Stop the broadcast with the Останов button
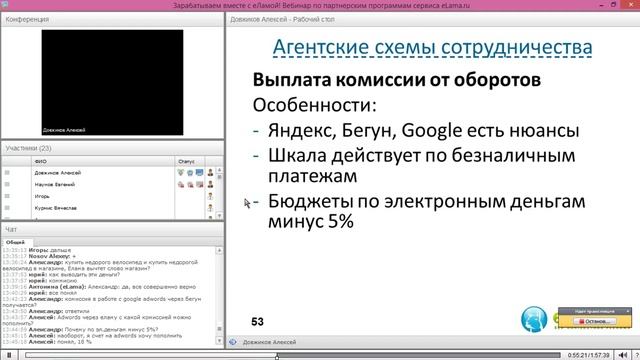 pyautogui.click(x=595, y=321)
